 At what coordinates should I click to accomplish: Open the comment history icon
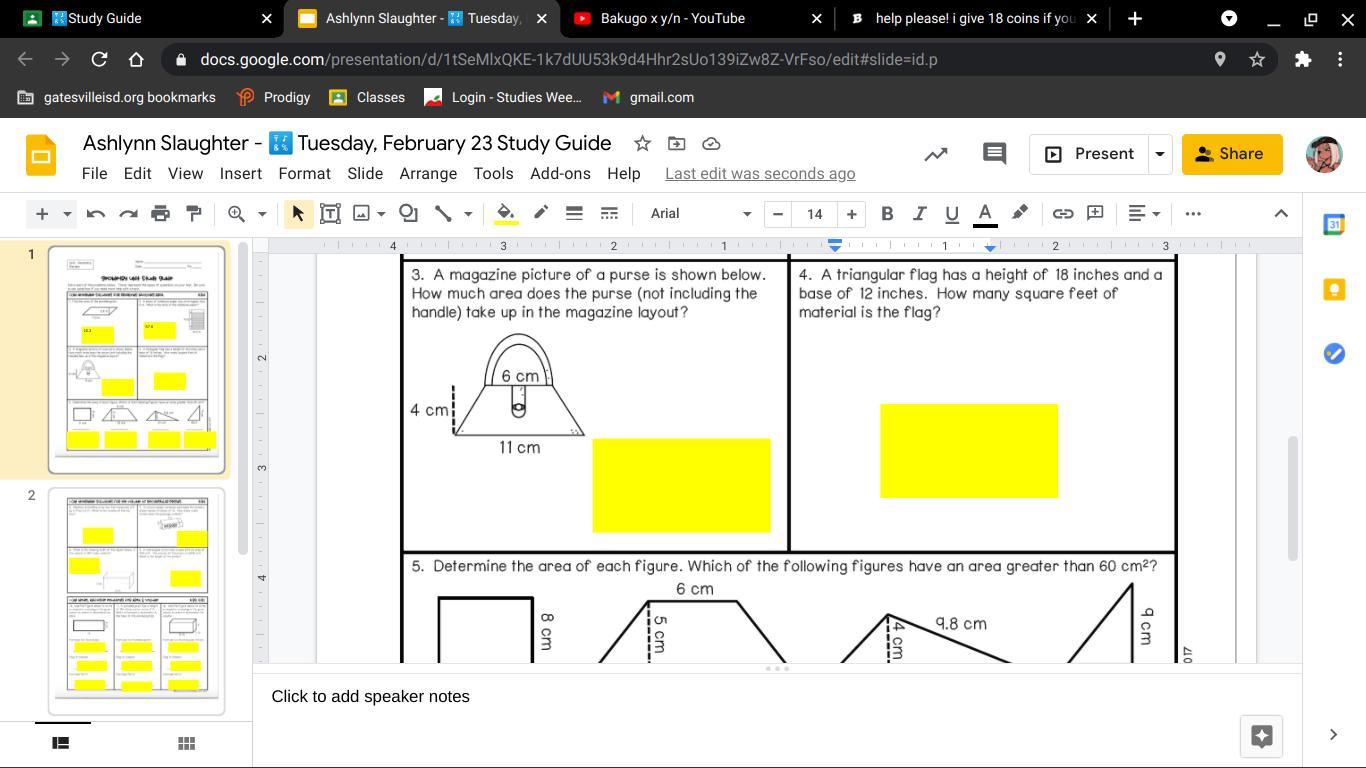coord(994,154)
